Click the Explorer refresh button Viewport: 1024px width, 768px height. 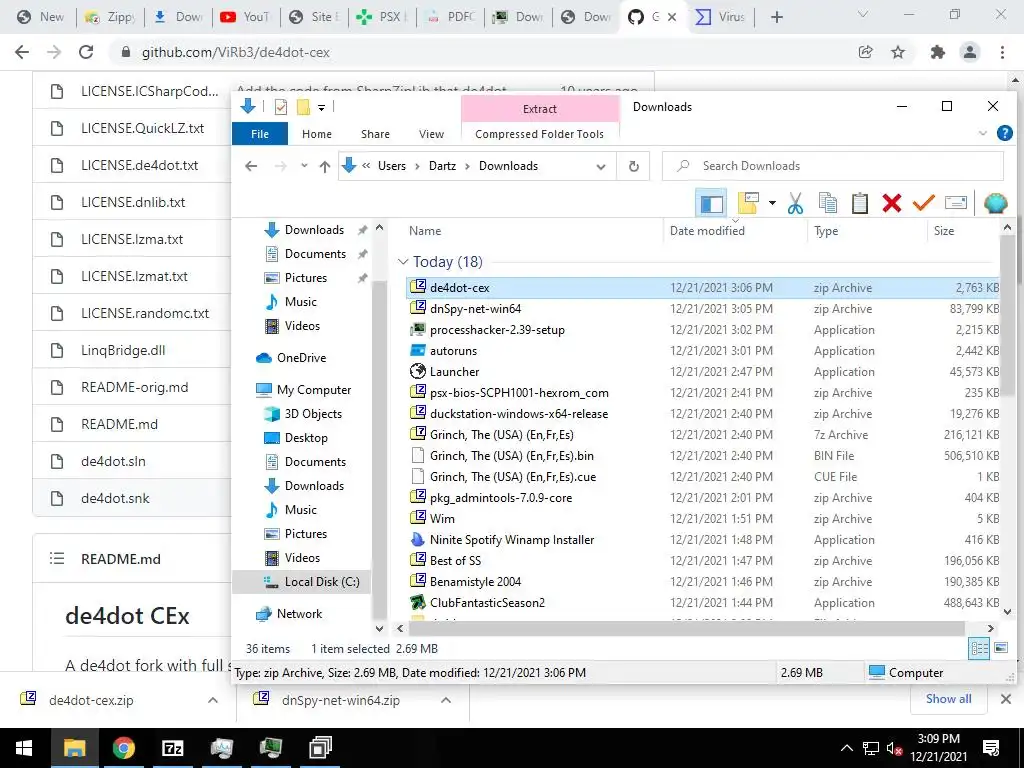[633, 166]
